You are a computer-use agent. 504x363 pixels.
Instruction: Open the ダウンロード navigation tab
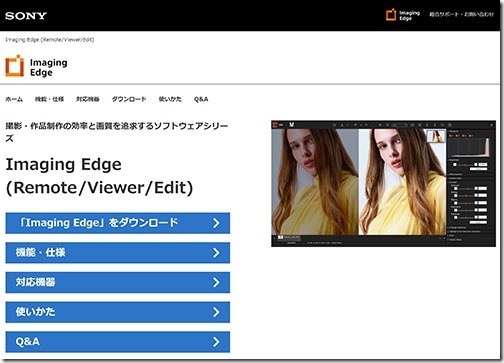point(129,99)
